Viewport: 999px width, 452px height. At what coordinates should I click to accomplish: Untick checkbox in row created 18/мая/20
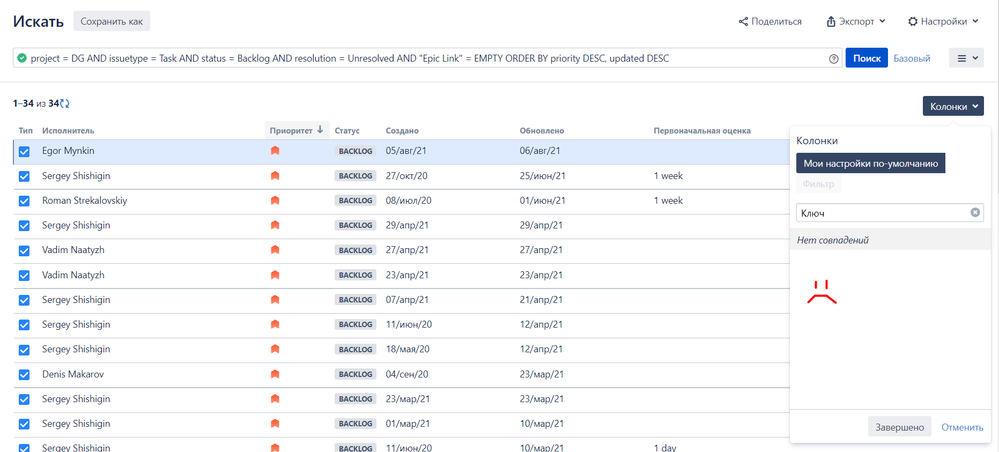click(x=24, y=350)
